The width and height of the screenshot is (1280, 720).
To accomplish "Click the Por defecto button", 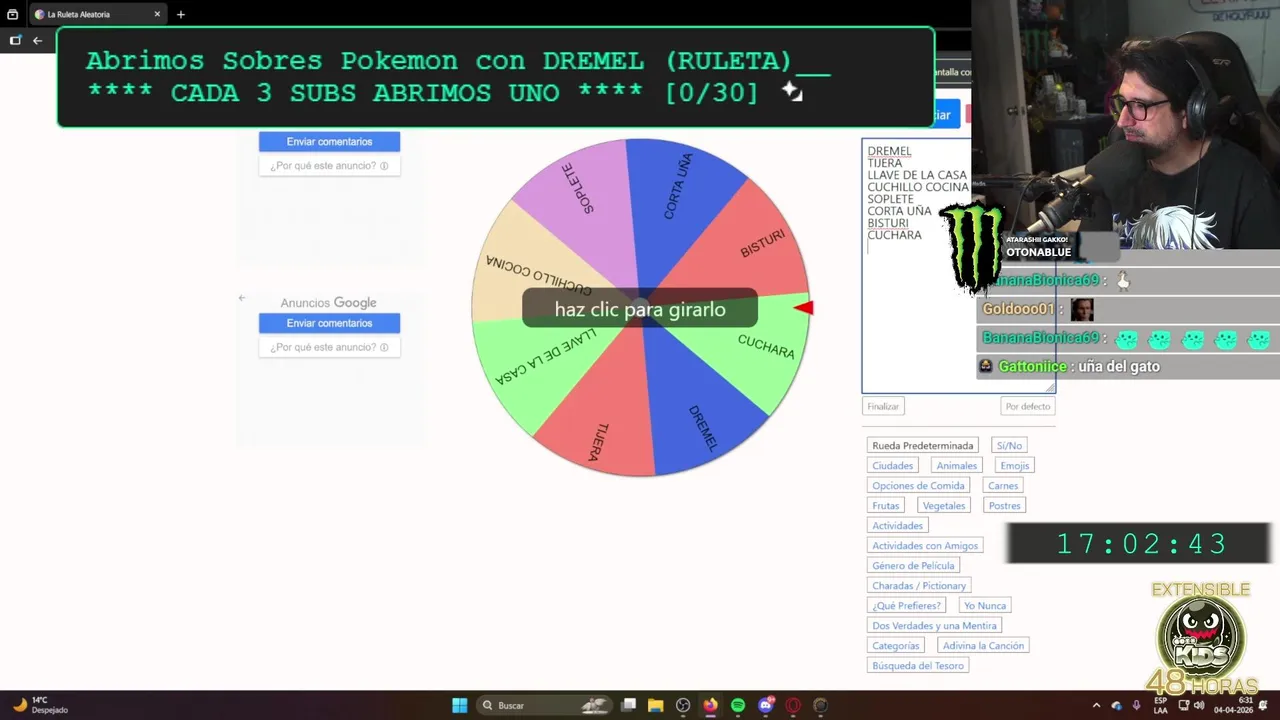I will click(1028, 406).
